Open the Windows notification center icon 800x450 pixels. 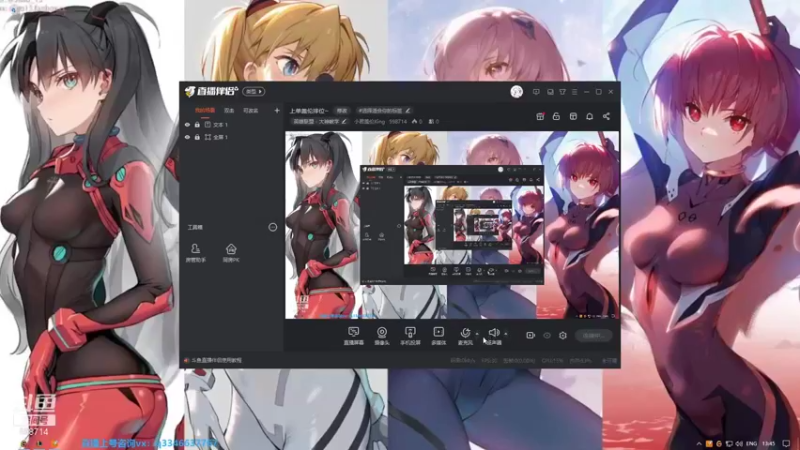[786, 443]
